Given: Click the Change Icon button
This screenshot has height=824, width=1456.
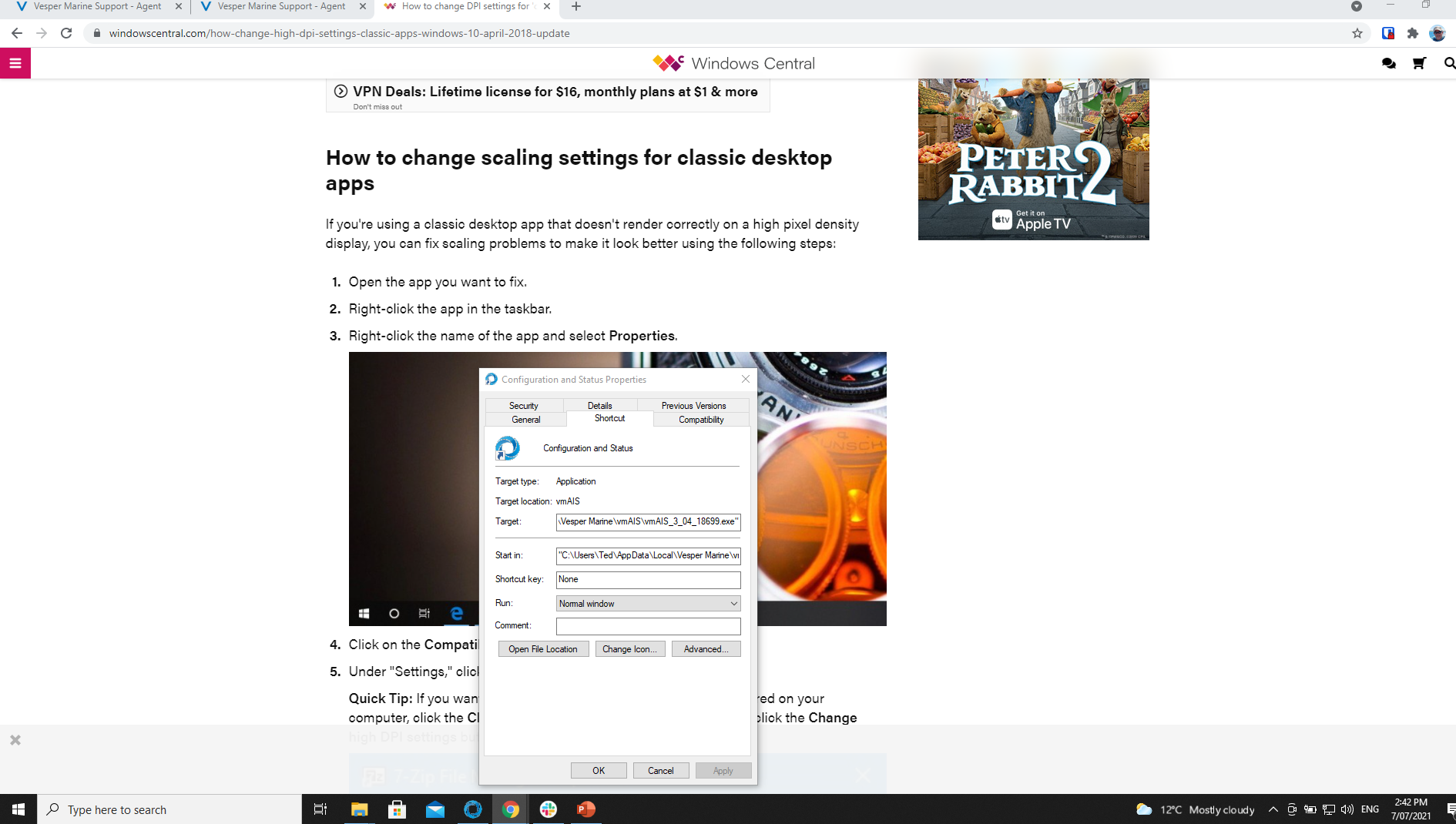Looking at the screenshot, I should [630, 649].
